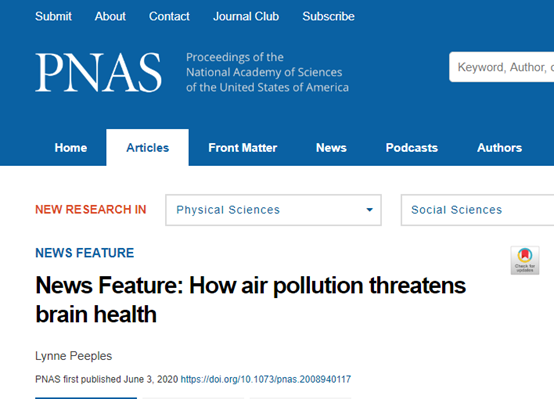The height and width of the screenshot is (399, 554).
Task: Click the Check for updates badge icon
Action: point(525,260)
